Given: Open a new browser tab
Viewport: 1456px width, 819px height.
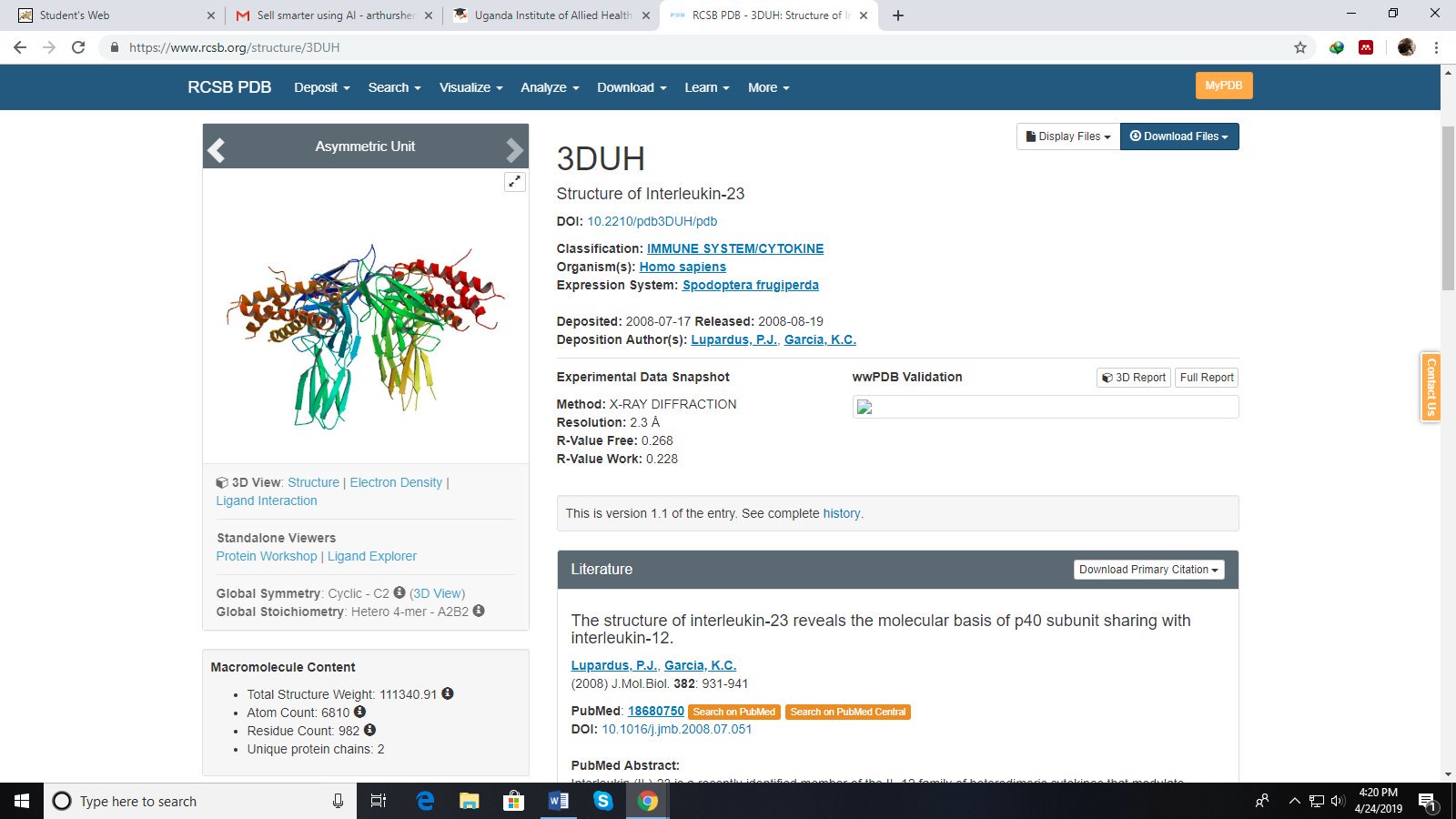Looking at the screenshot, I should pos(898,15).
